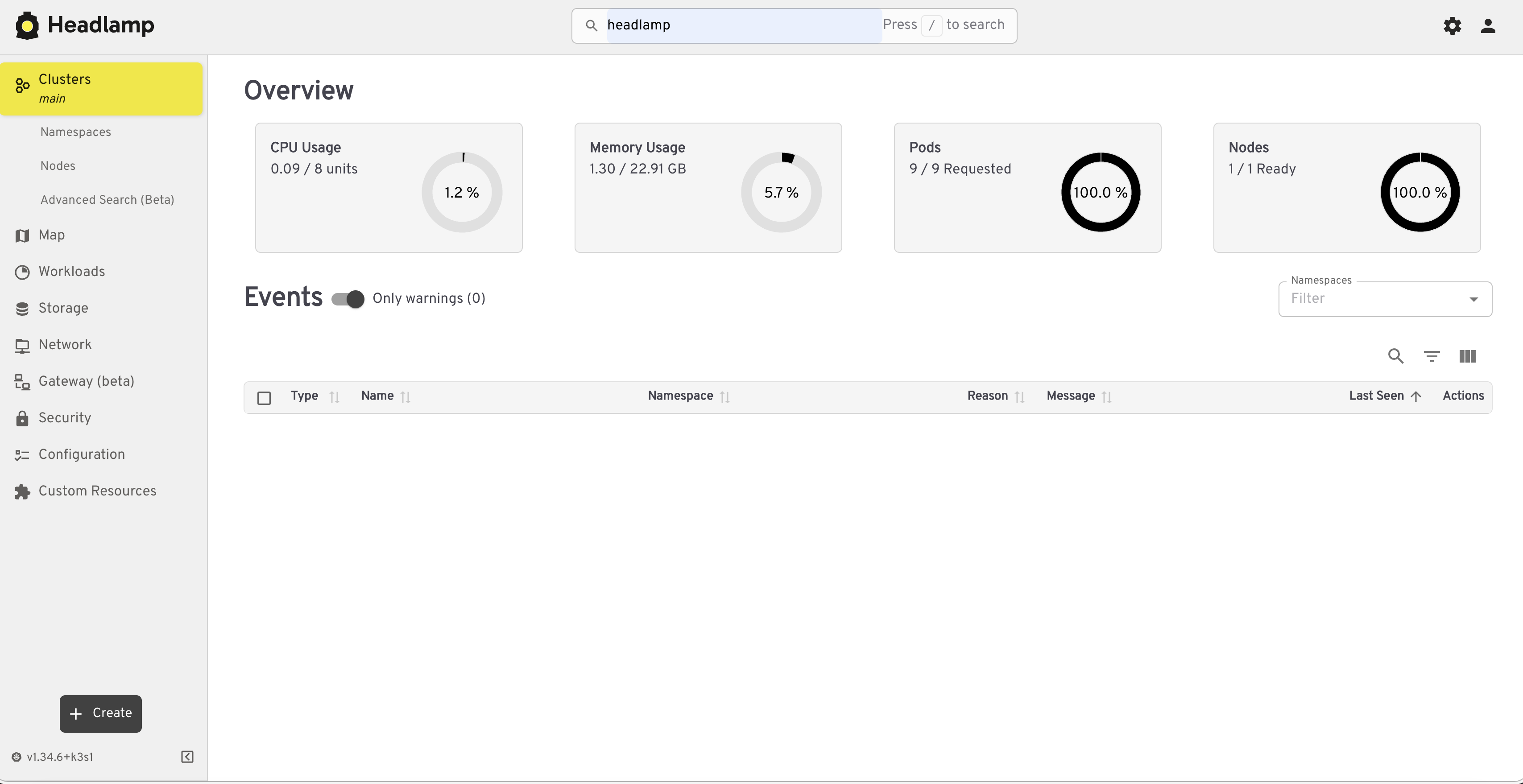This screenshot has width=1523, height=784.
Task: Open Advanced Search (Beta) item
Action: 107,200
